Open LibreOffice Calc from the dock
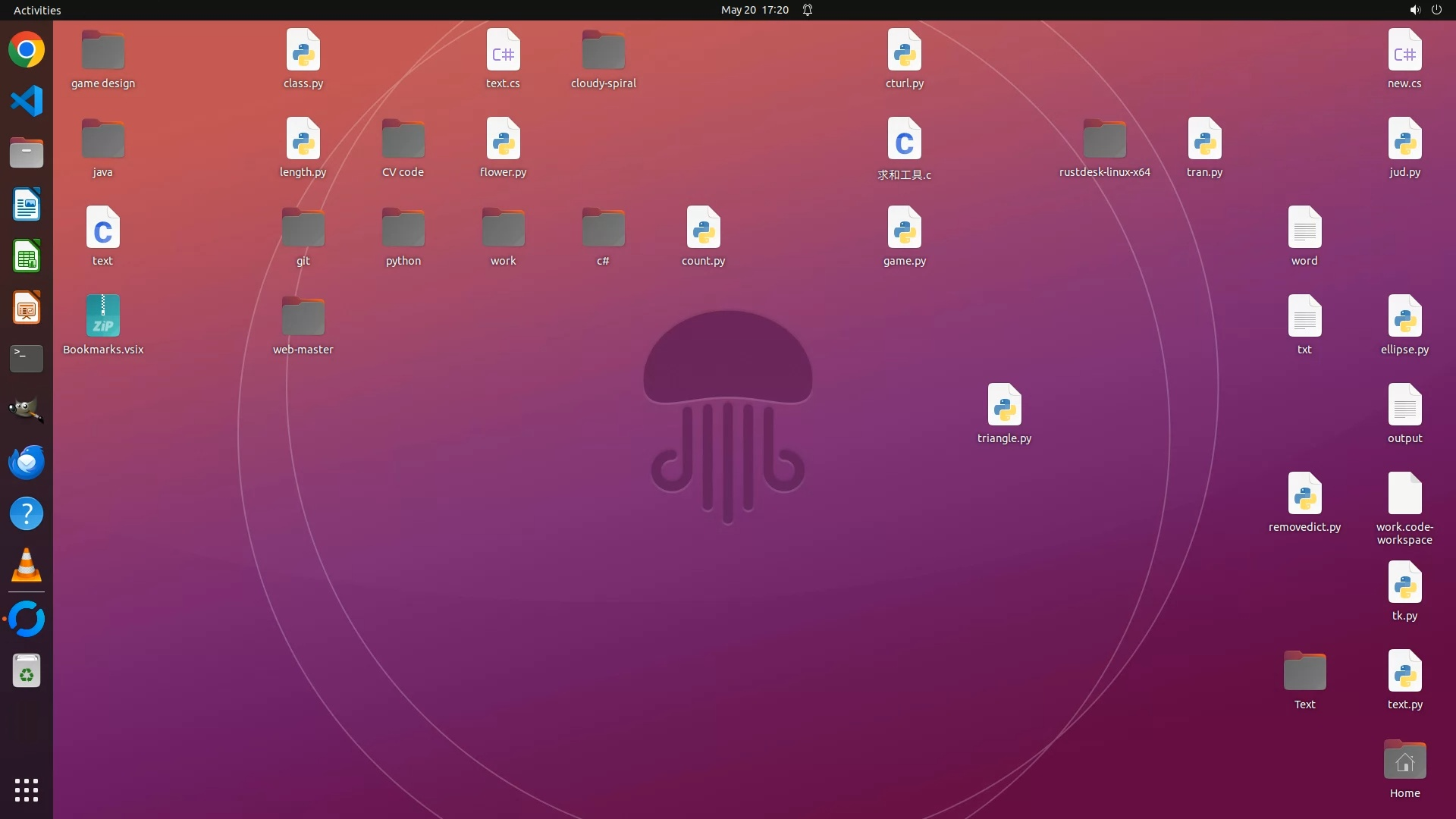Screen dimensions: 1456x819 27,256
